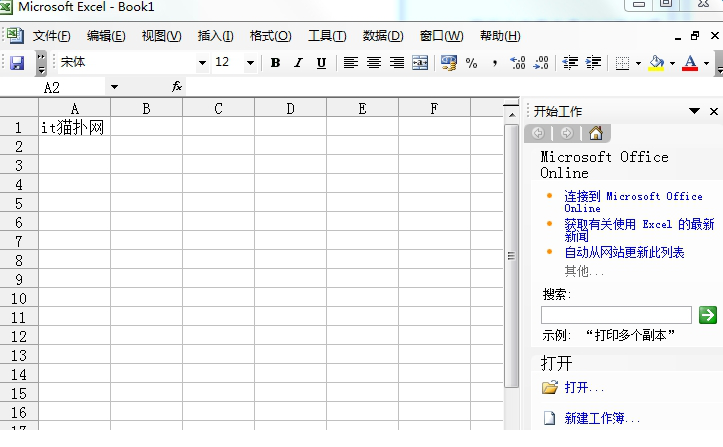Click the 其他... link

(x=584, y=271)
